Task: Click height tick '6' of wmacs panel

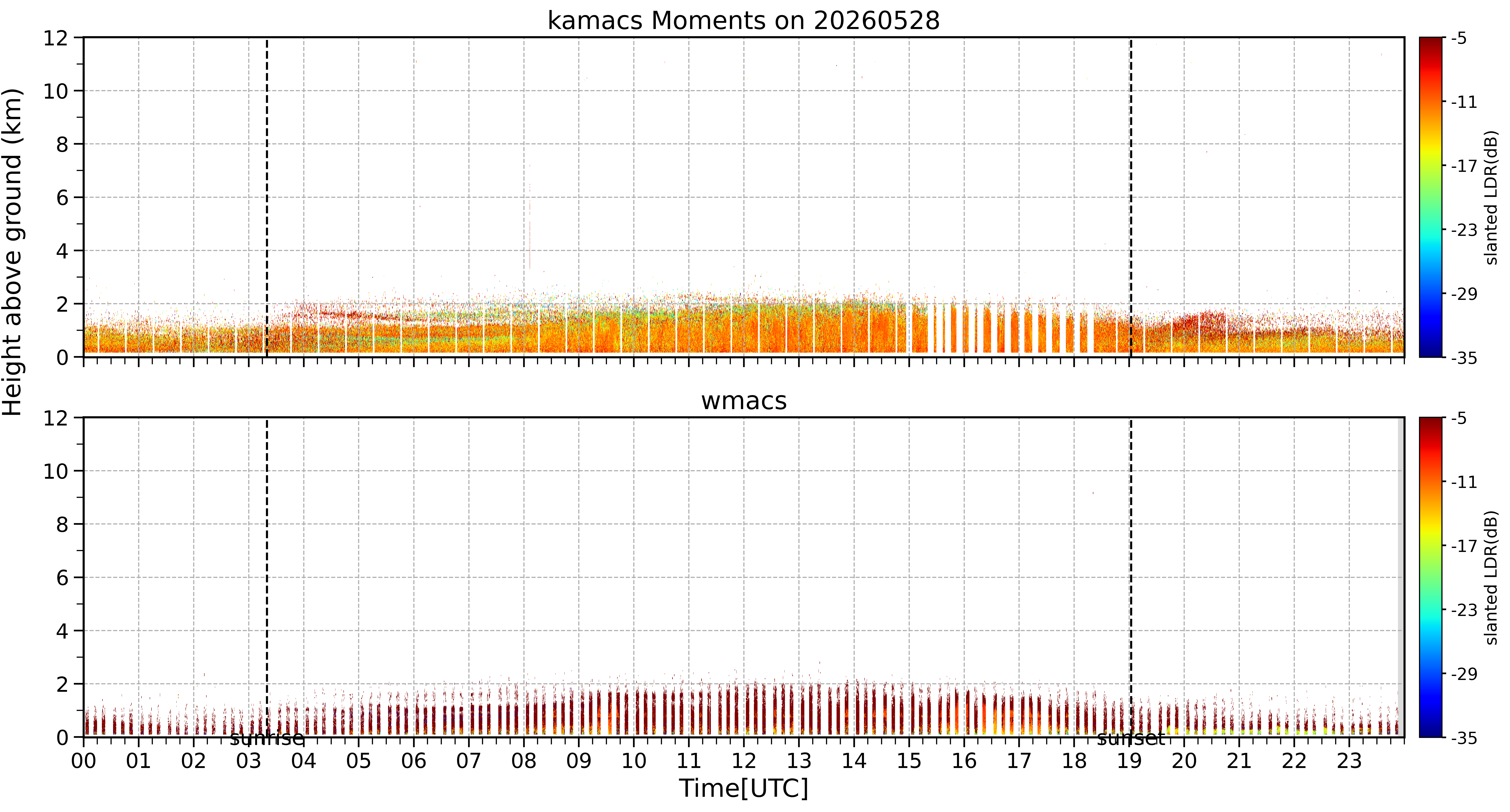Action: point(62,578)
